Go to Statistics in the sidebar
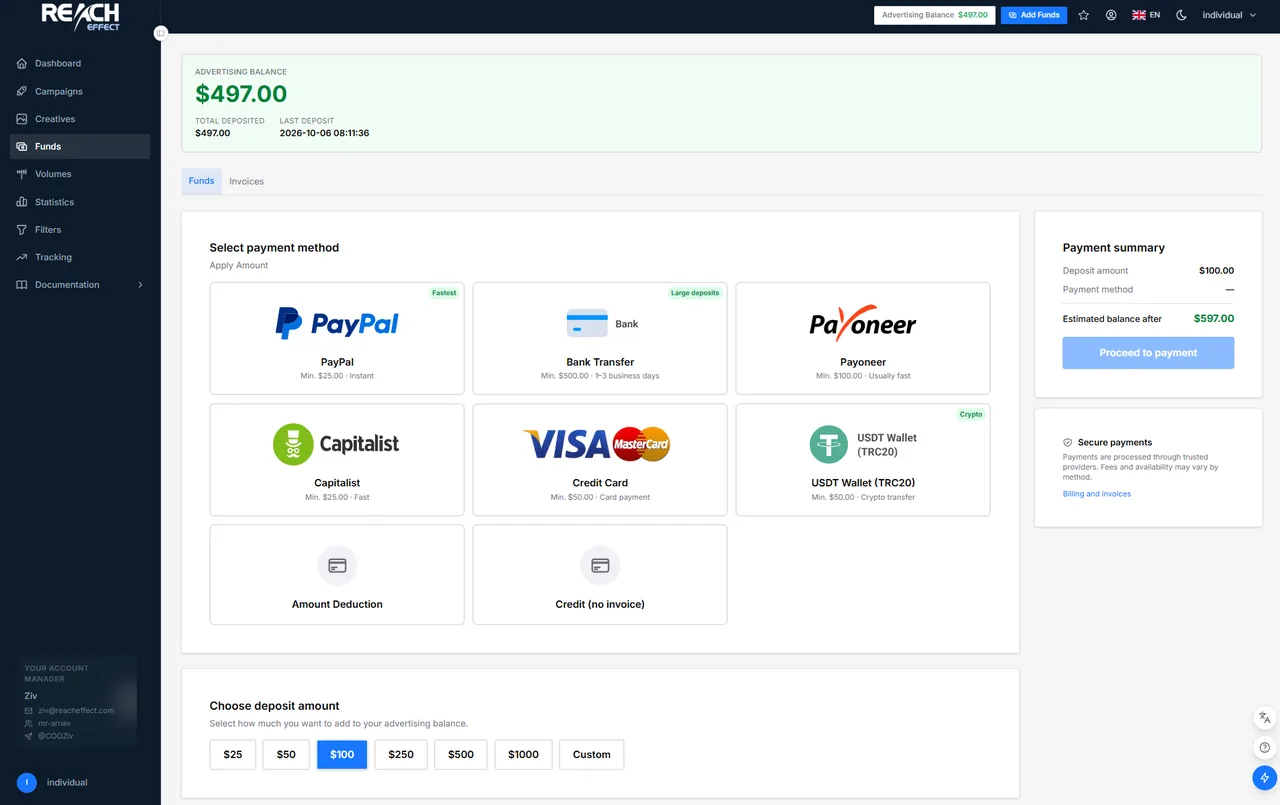The width and height of the screenshot is (1280, 805). [80, 202]
